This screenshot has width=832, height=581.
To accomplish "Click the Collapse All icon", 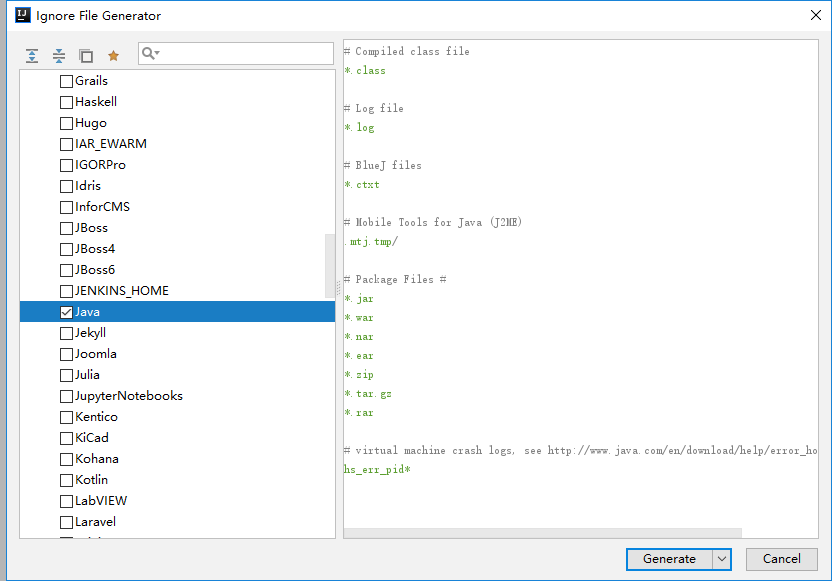I will coord(59,55).
